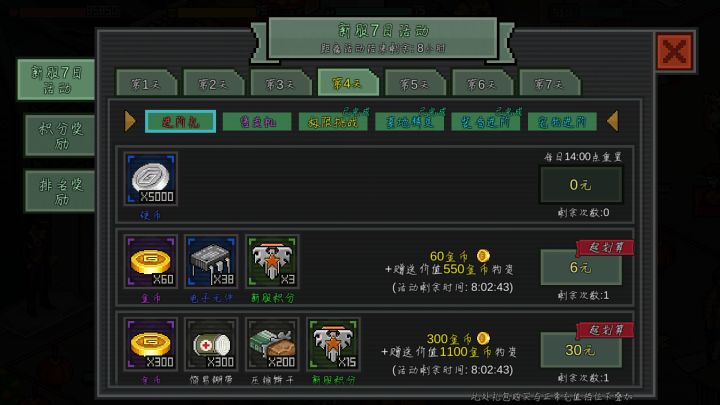Purchase the 30元 gift pack
The width and height of the screenshot is (720, 405).
click(x=581, y=350)
